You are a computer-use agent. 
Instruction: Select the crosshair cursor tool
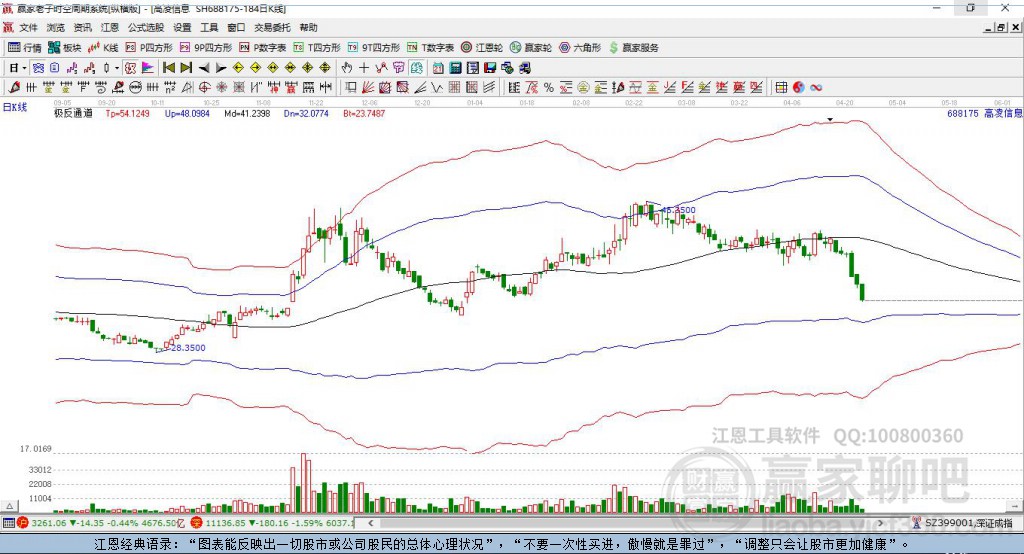coord(364,68)
